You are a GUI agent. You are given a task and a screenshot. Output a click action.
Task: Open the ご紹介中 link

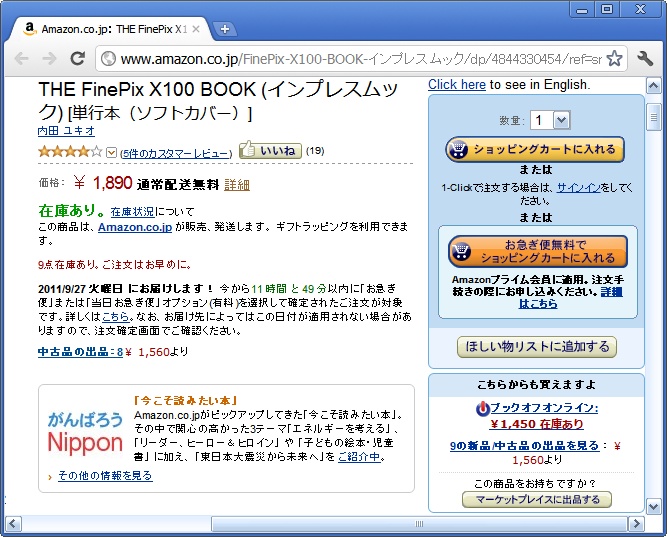click(359, 457)
